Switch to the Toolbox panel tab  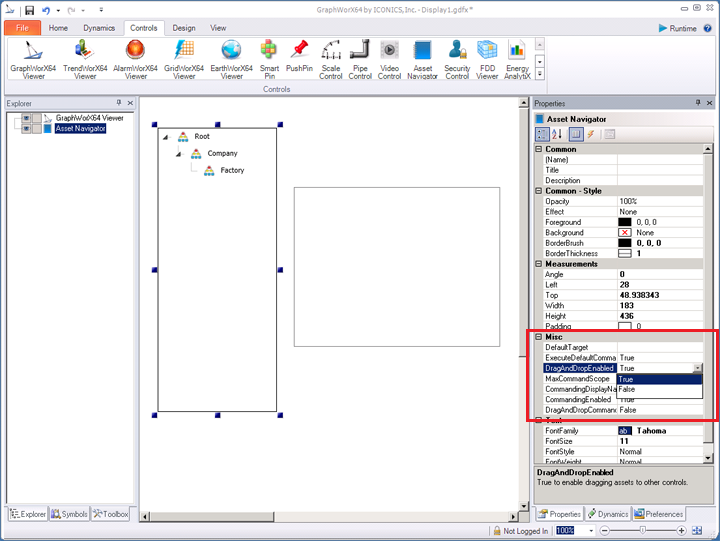(x=111, y=514)
